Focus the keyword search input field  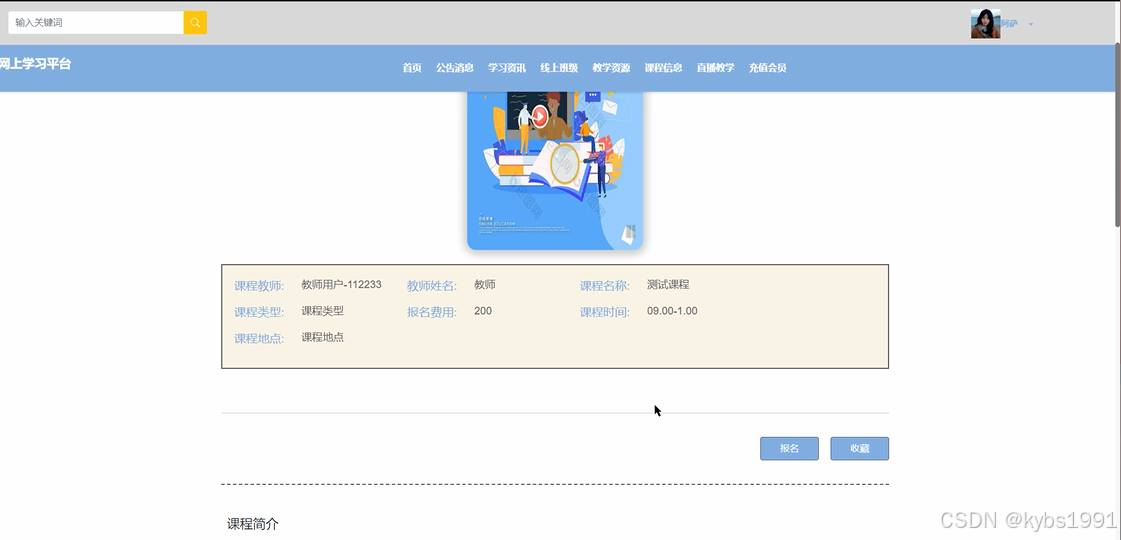coord(96,23)
